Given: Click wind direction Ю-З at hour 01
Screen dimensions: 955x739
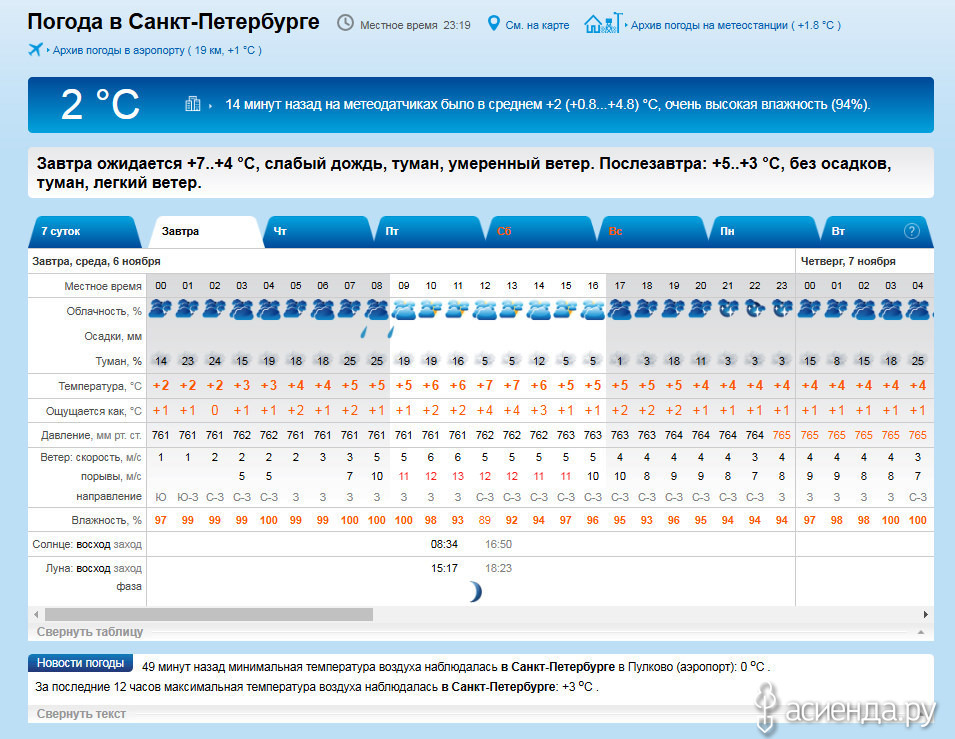Looking at the screenshot, I should point(188,497).
